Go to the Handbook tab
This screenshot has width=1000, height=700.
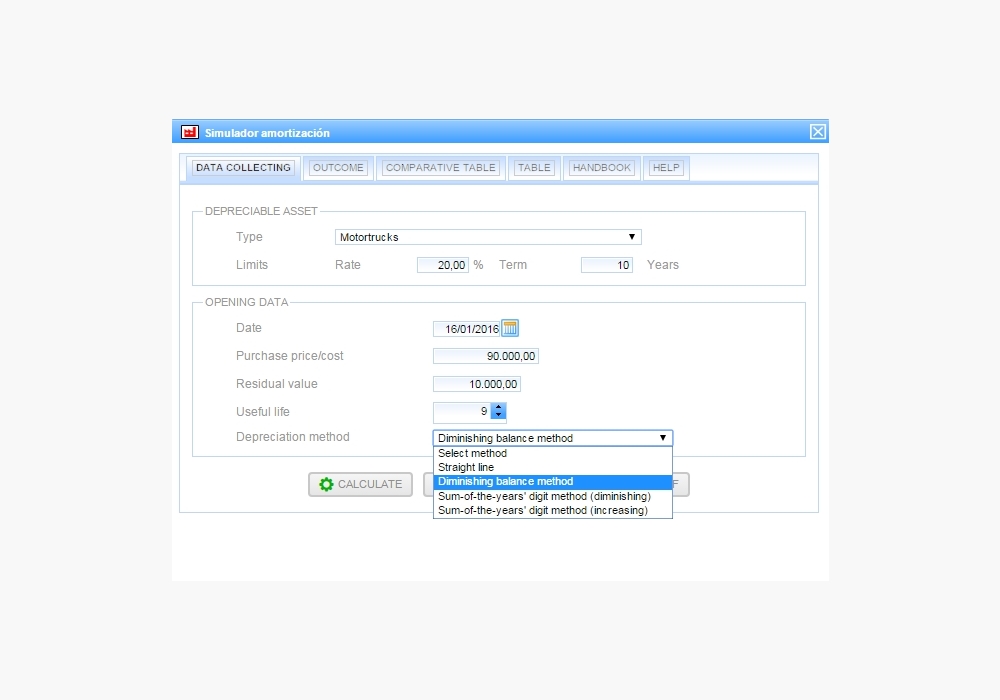(x=601, y=168)
